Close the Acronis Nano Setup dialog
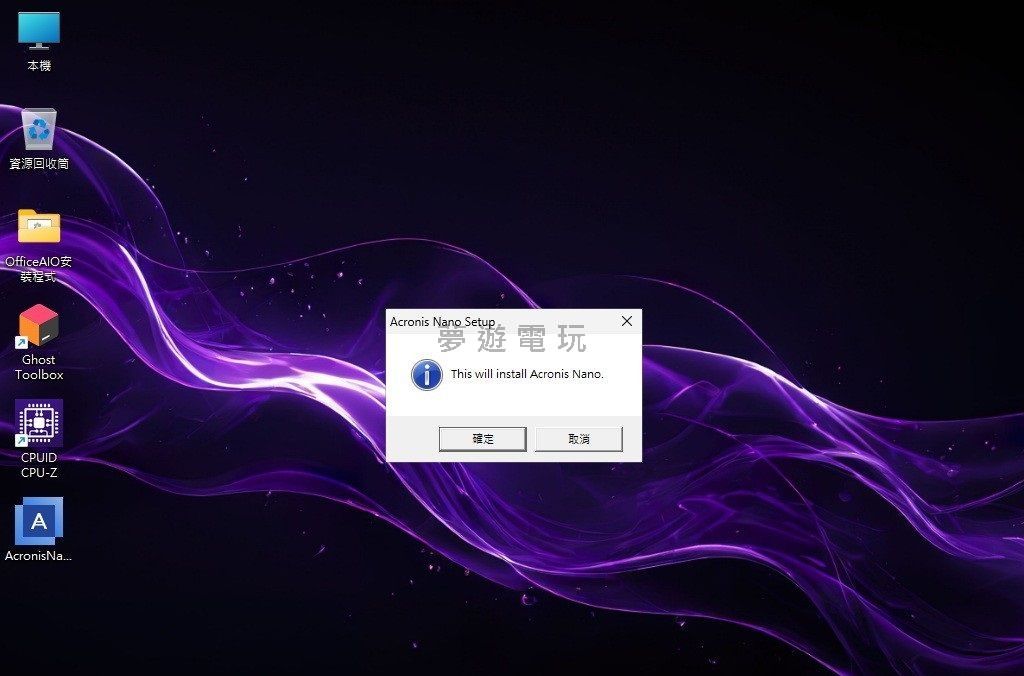 click(x=627, y=321)
